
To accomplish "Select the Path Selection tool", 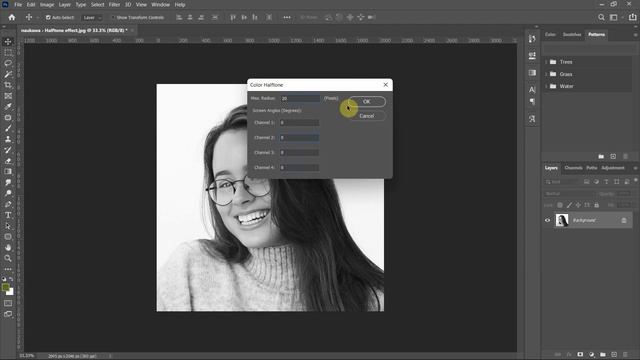I will coord(8,226).
